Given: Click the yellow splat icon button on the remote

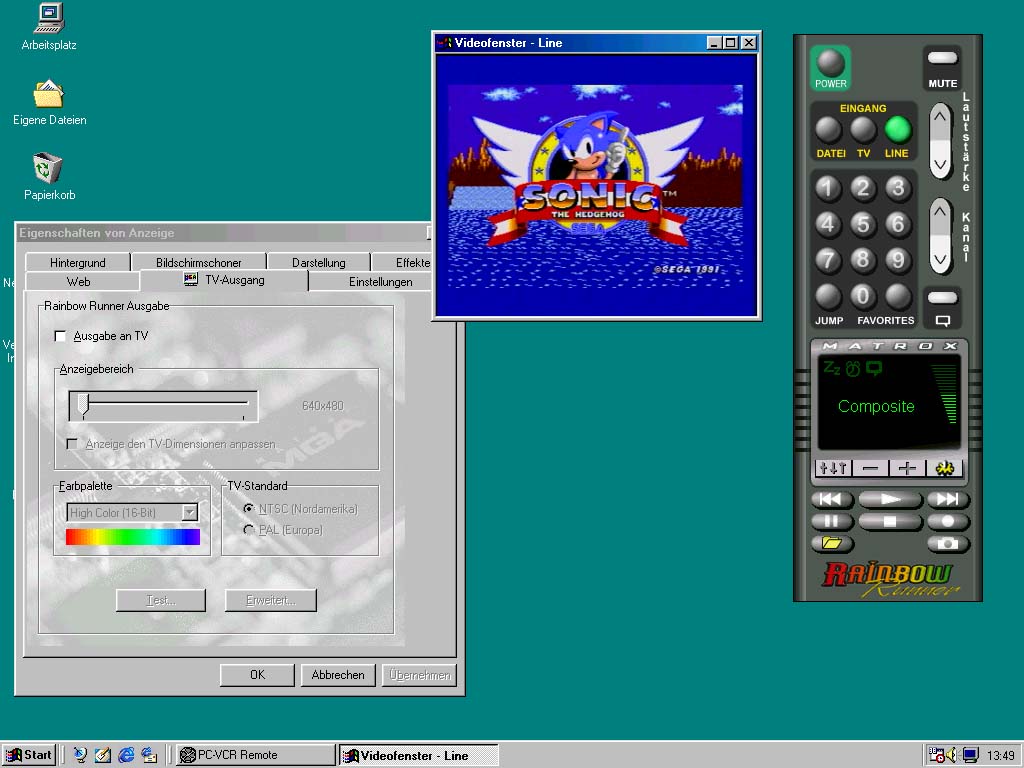Looking at the screenshot, I should coord(944,468).
